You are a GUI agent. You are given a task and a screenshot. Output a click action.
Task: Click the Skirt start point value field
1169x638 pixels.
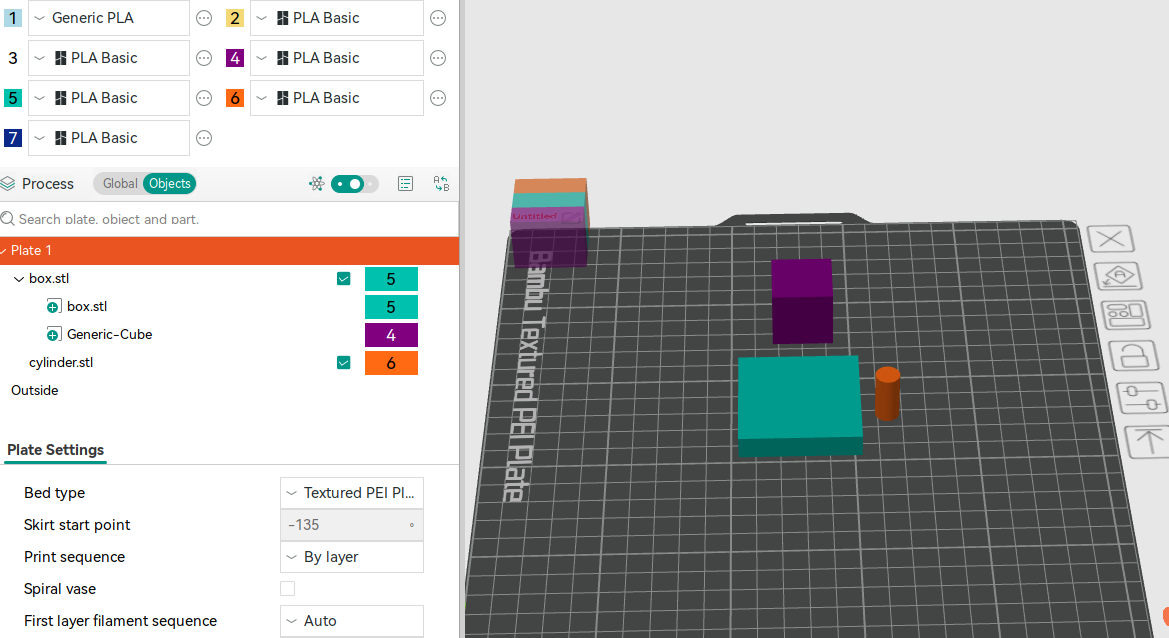pos(352,525)
